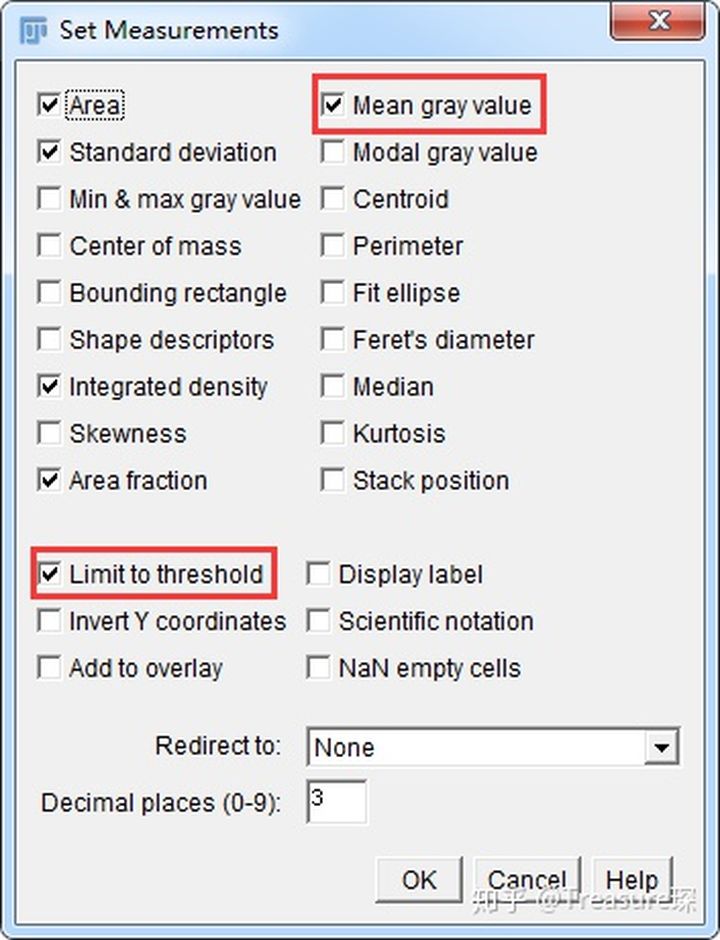Viewport: 720px width, 940px height.
Task: Check Shape descriptors box
Action: (49, 339)
